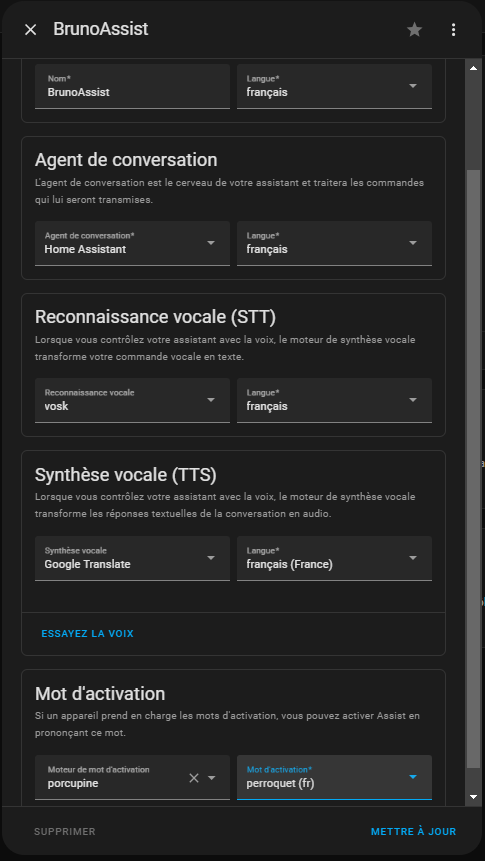Click the Nom field containing BrunoAssist
This screenshot has height=861, width=485.
(132, 86)
